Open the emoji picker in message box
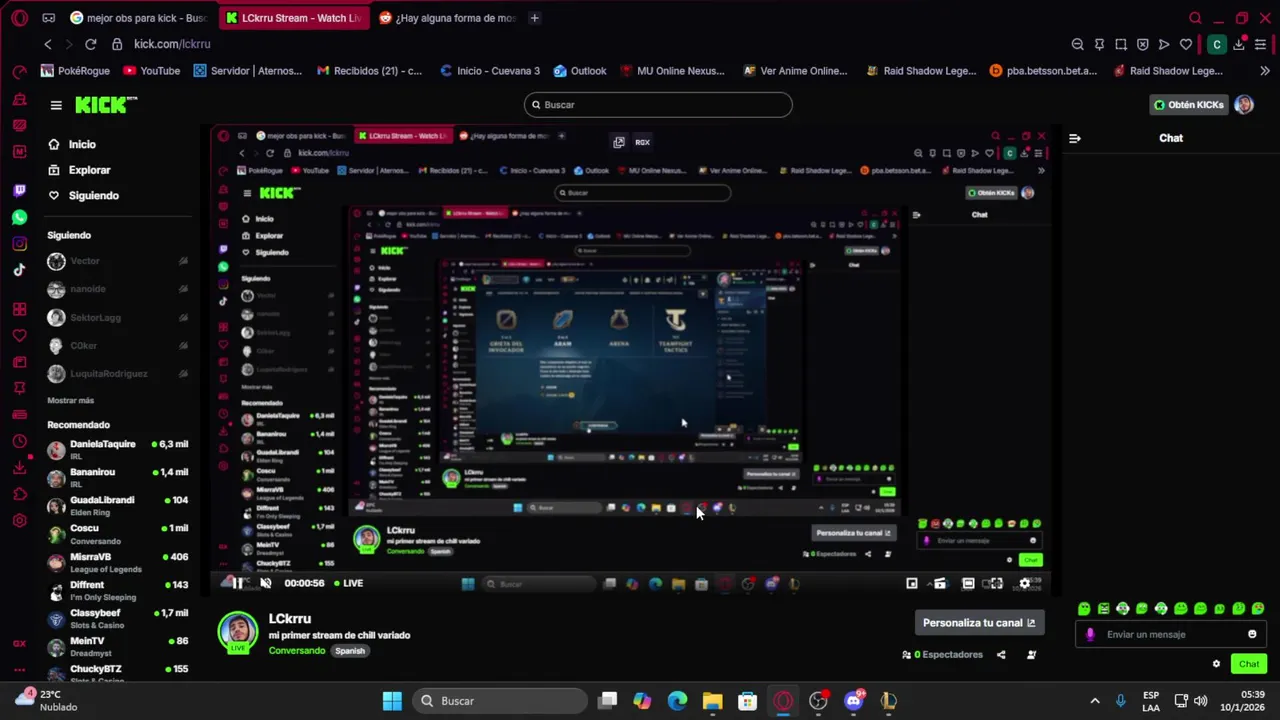Image resolution: width=1280 pixels, height=720 pixels. 1252,634
